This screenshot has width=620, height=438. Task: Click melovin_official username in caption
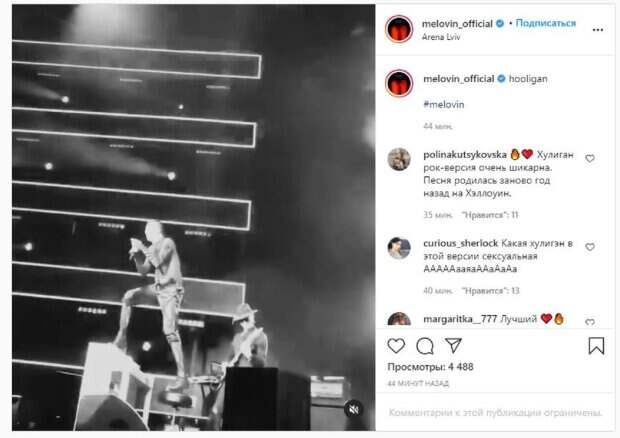pyautogui.click(x=459, y=79)
